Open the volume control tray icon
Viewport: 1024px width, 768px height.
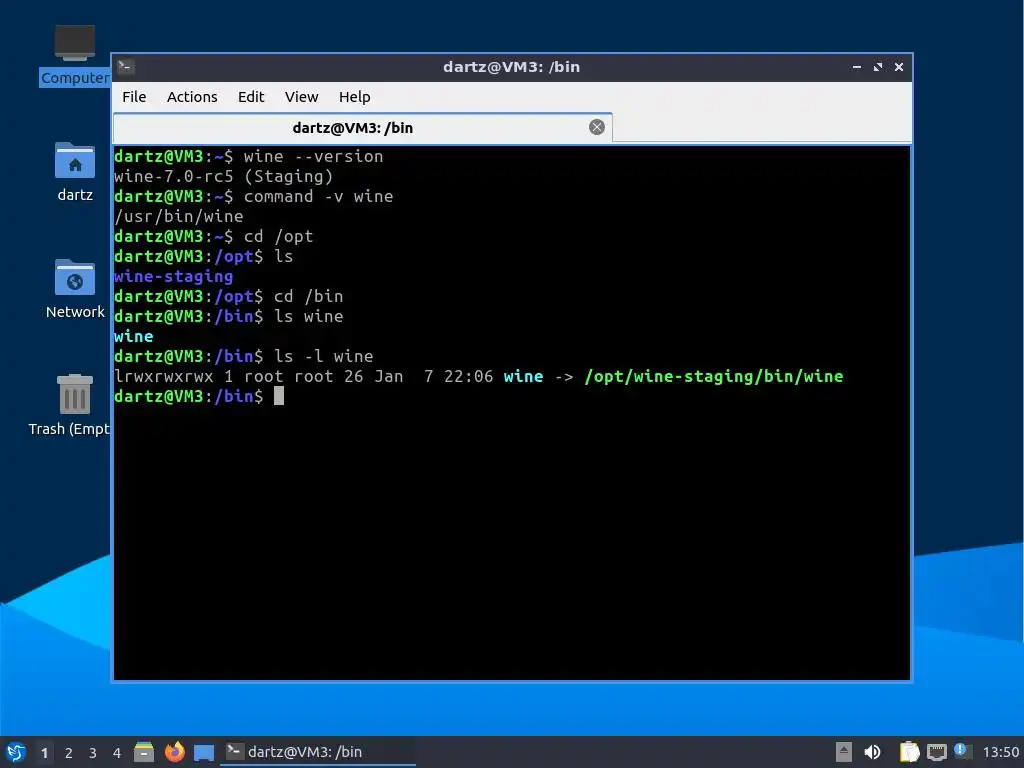[872, 752]
